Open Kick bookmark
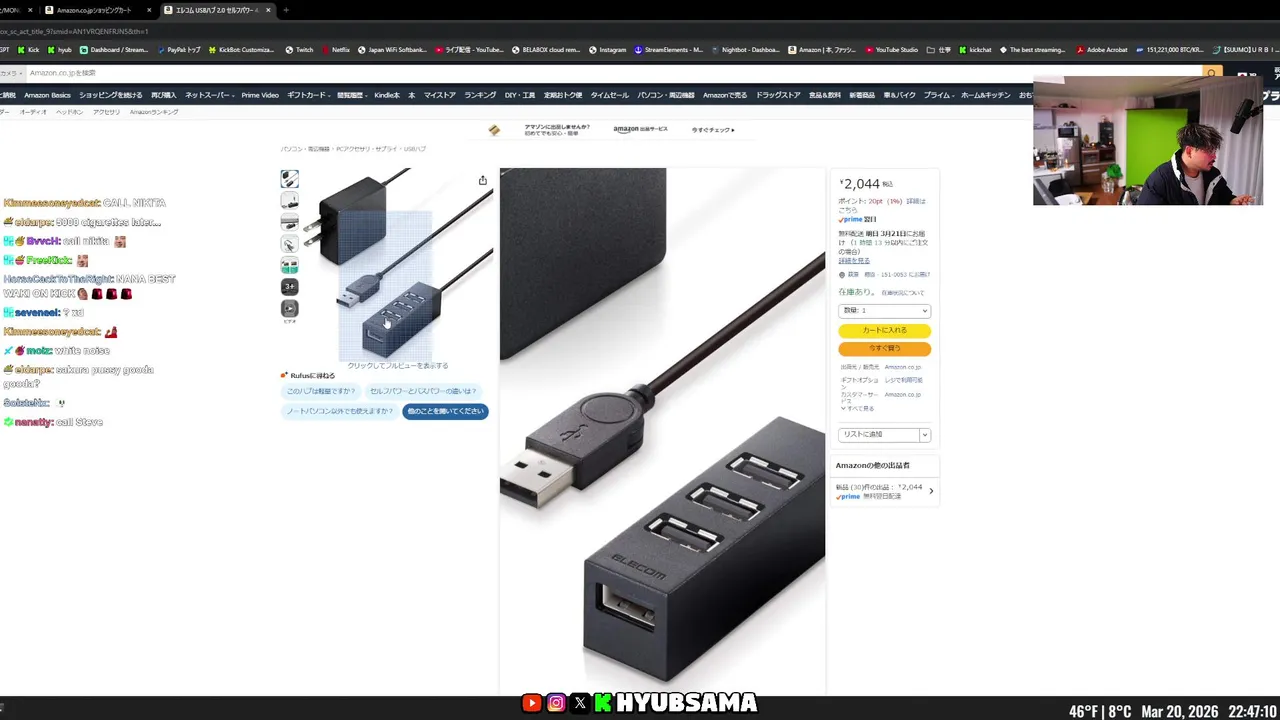Screen dimensions: 1280x720 (28, 49)
